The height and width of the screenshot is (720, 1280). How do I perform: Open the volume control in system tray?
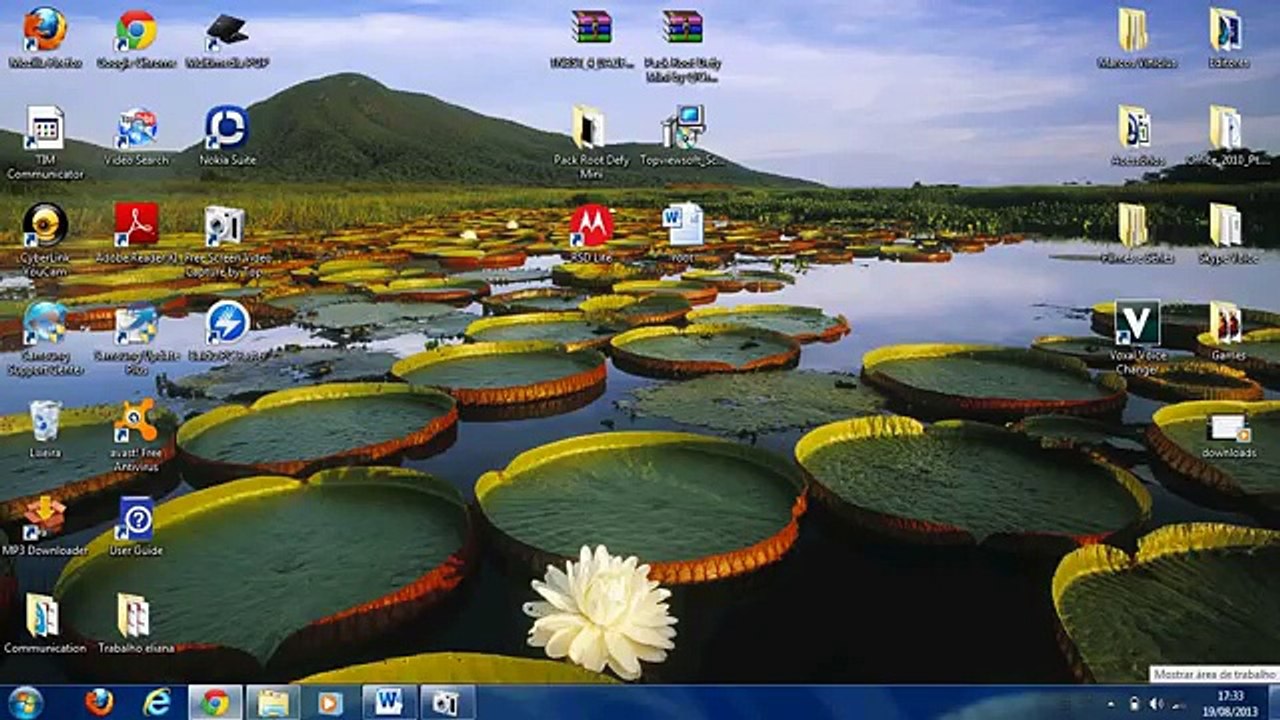pyautogui.click(x=1156, y=703)
